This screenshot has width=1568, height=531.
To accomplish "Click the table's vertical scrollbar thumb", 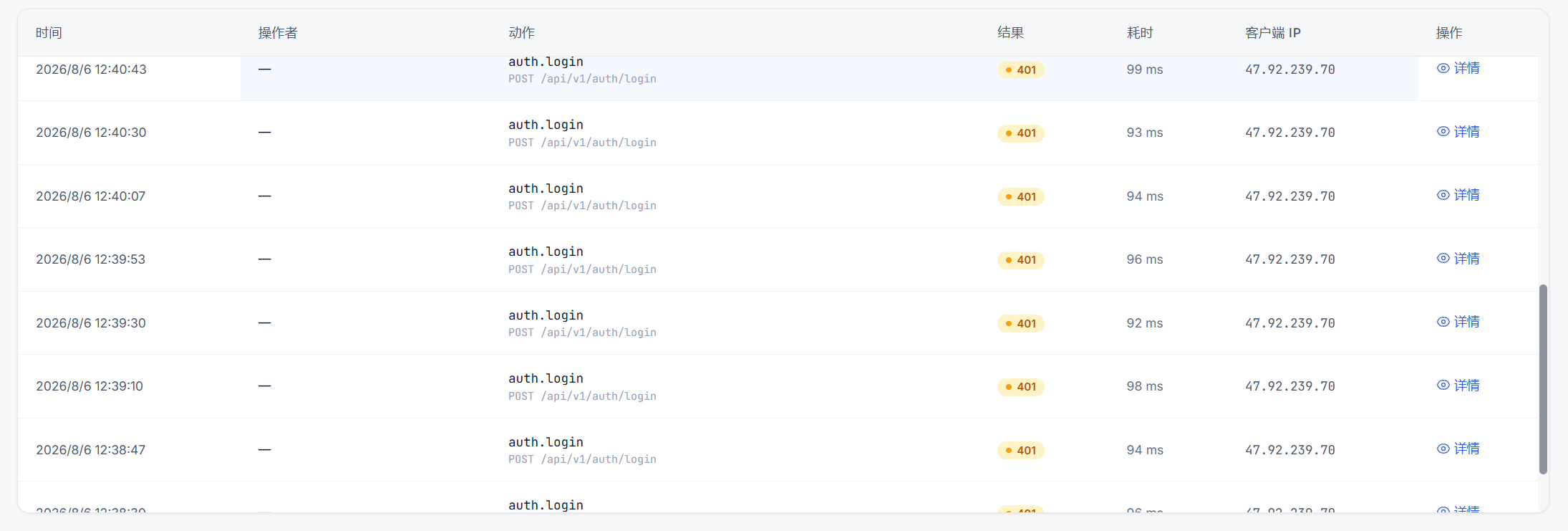I will tap(1543, 379).
